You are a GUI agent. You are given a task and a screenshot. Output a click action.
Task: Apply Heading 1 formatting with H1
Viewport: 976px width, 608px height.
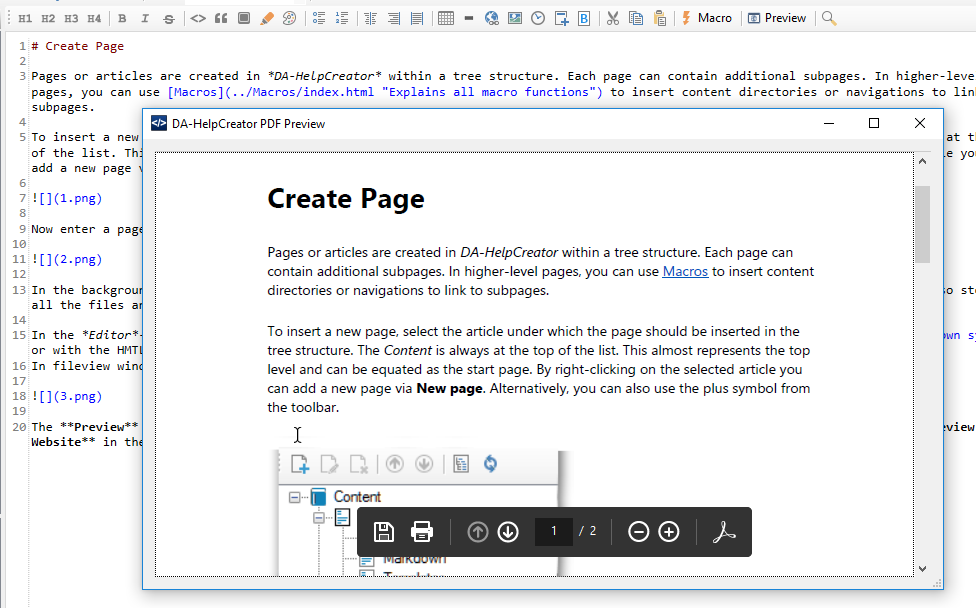pyautogui.click(x=26, y=19)
